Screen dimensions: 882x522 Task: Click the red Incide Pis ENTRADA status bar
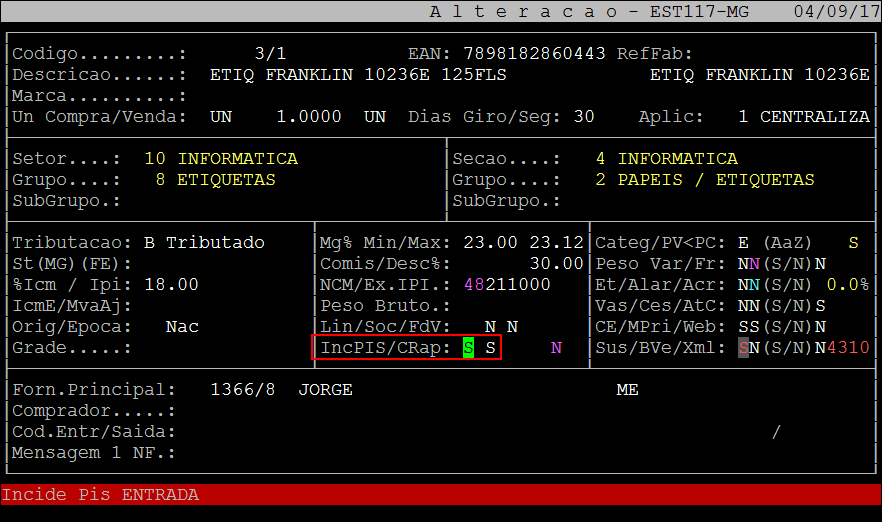tap(440, 495)
